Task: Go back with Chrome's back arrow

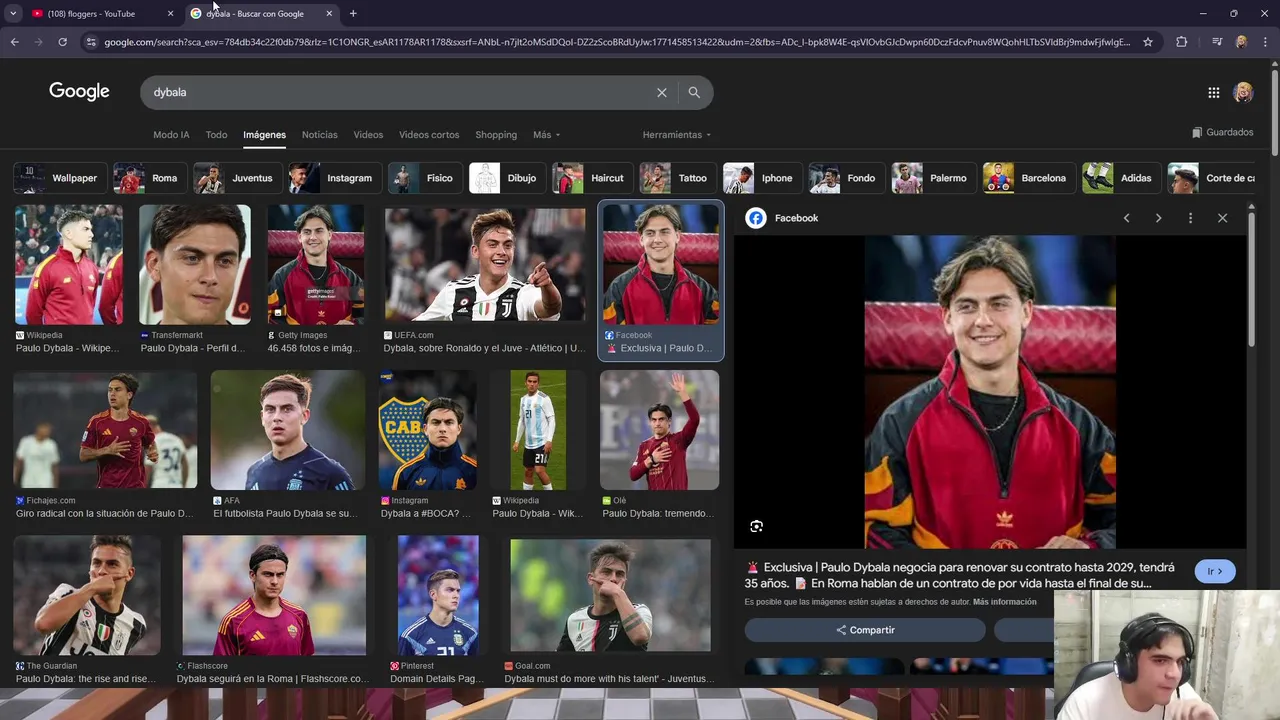Action: point(14,42)
